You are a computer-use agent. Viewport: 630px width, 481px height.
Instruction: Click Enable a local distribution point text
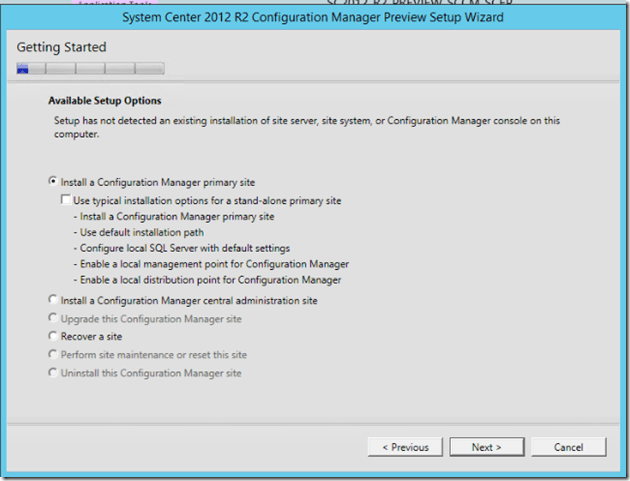(x=206, y=280)
